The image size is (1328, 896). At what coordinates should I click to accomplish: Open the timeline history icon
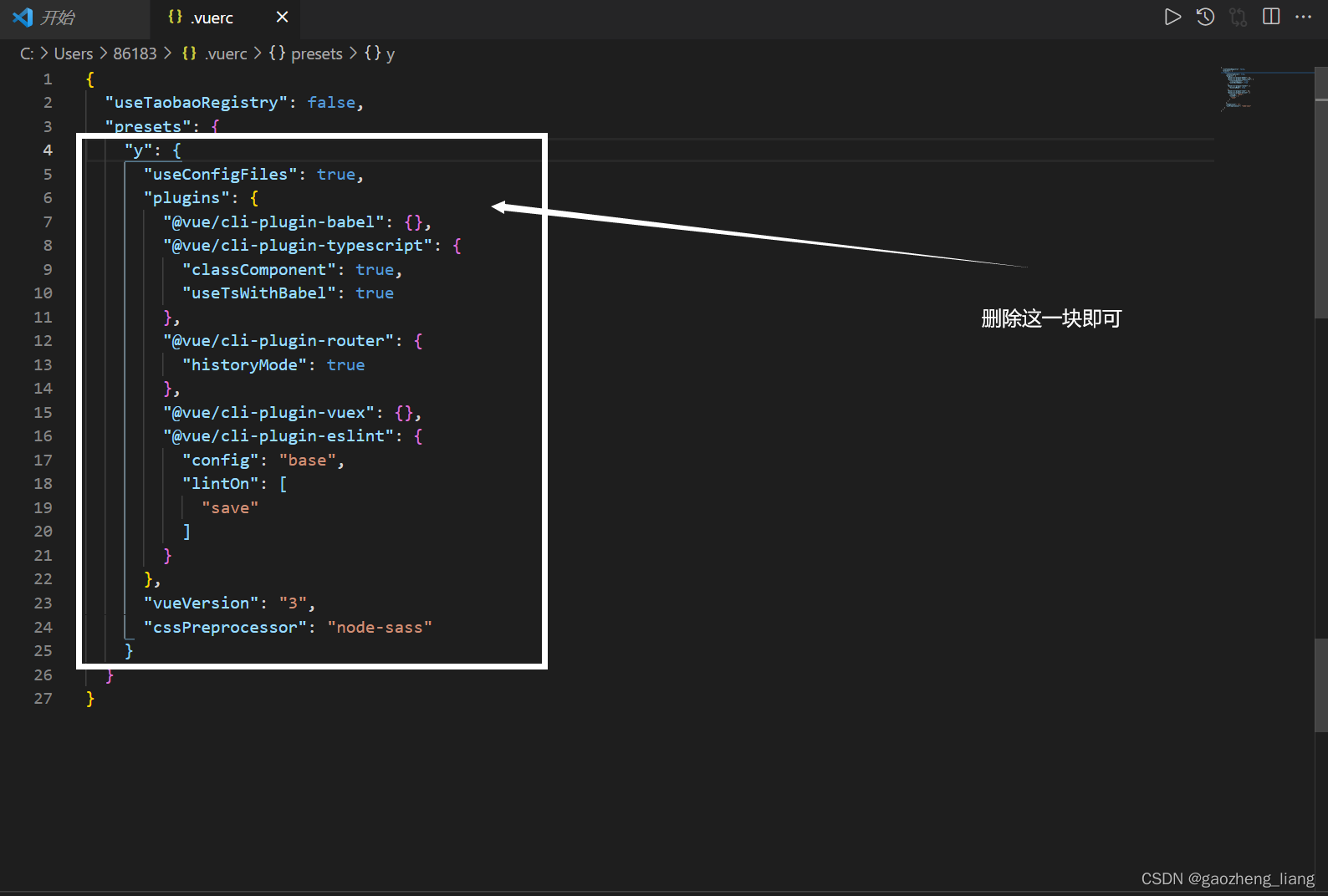[1205, 17]
